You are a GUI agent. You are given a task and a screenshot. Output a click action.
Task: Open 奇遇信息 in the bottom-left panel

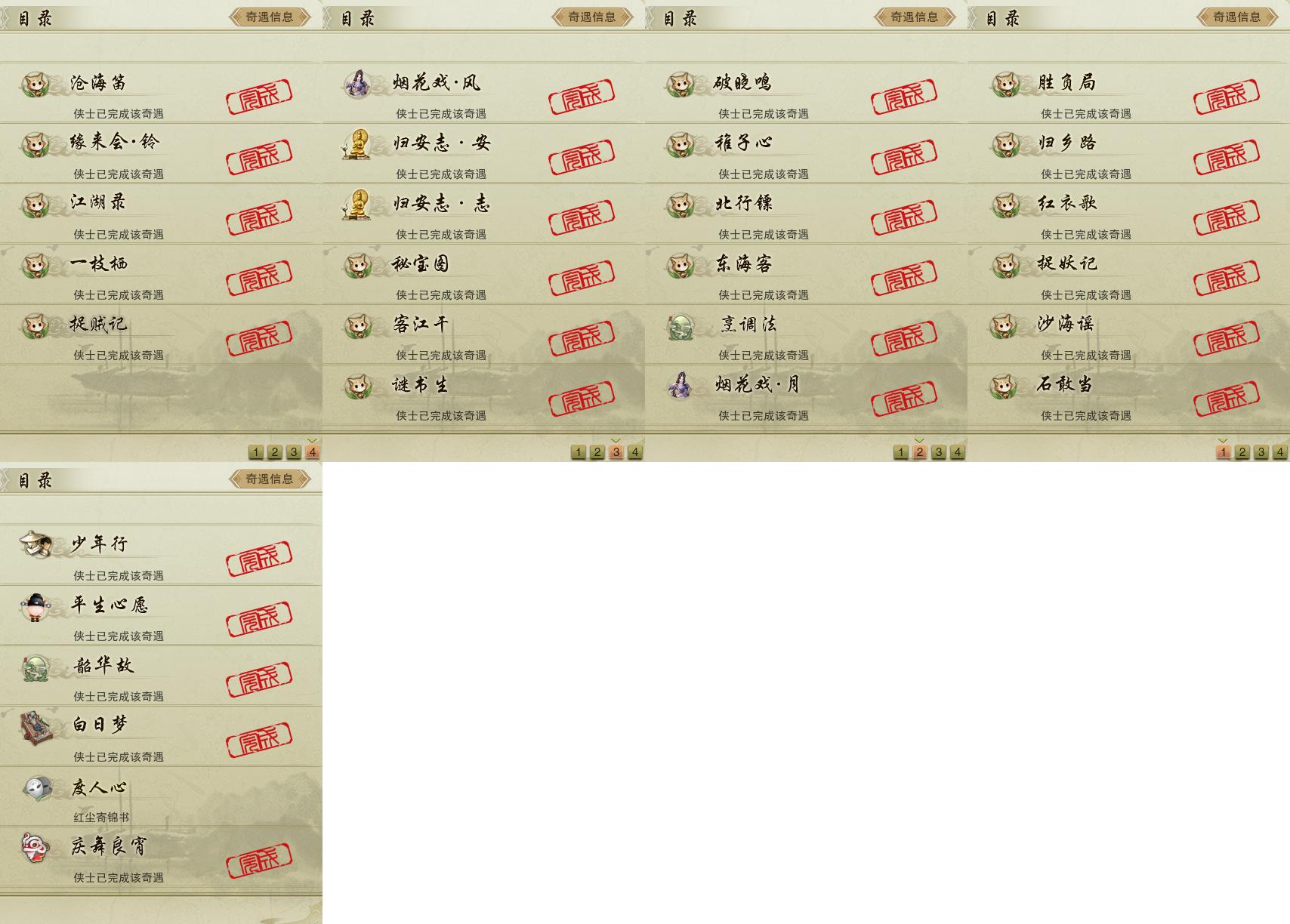(x=270, y=479)
